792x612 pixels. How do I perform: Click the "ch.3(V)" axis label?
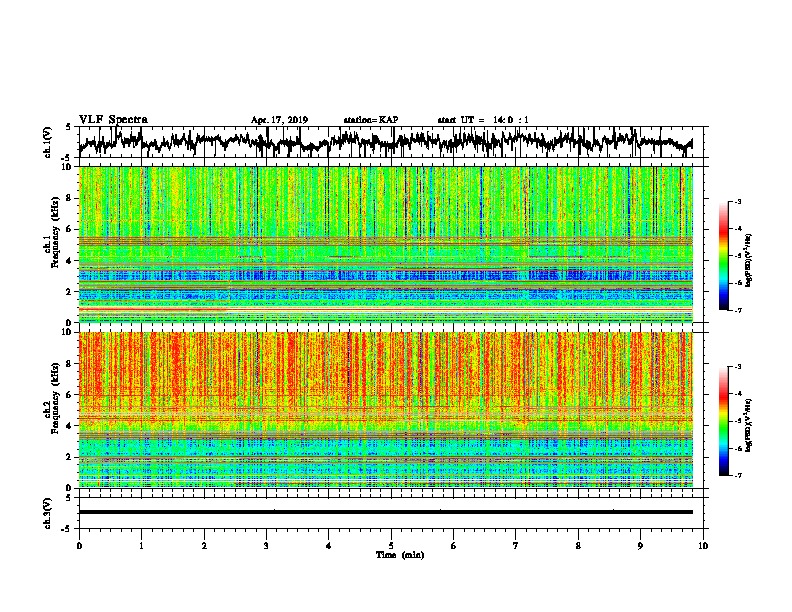(x=47, y=513)
